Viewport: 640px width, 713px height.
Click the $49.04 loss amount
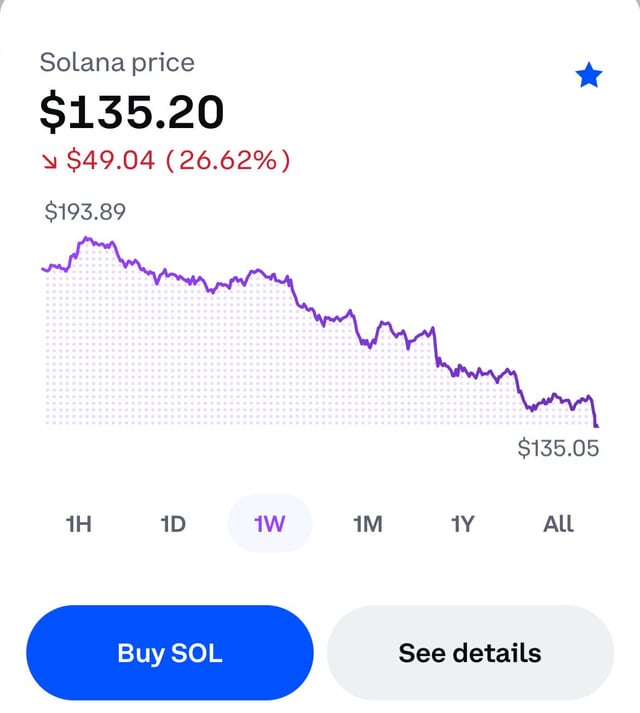click(x=111, y=160)
